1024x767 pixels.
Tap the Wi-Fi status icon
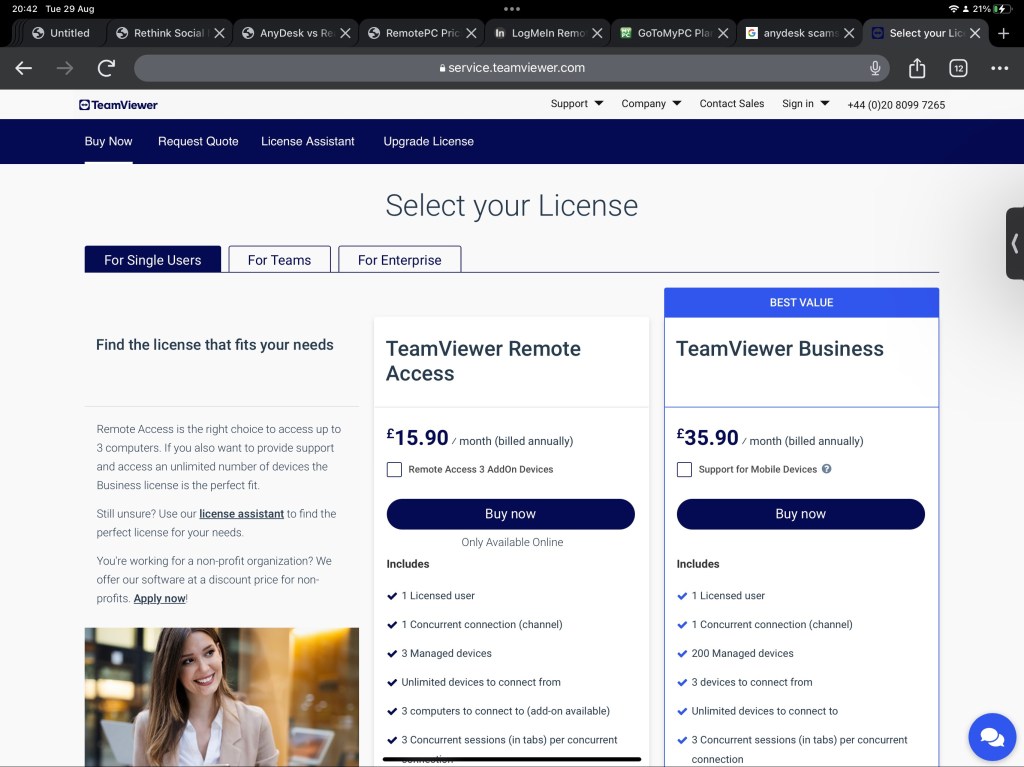953,9
